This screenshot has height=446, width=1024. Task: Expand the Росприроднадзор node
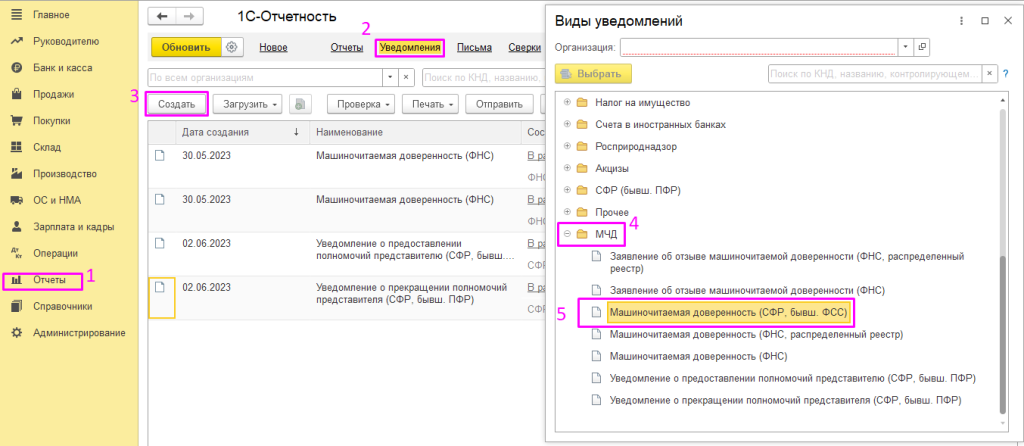[566, 146]
